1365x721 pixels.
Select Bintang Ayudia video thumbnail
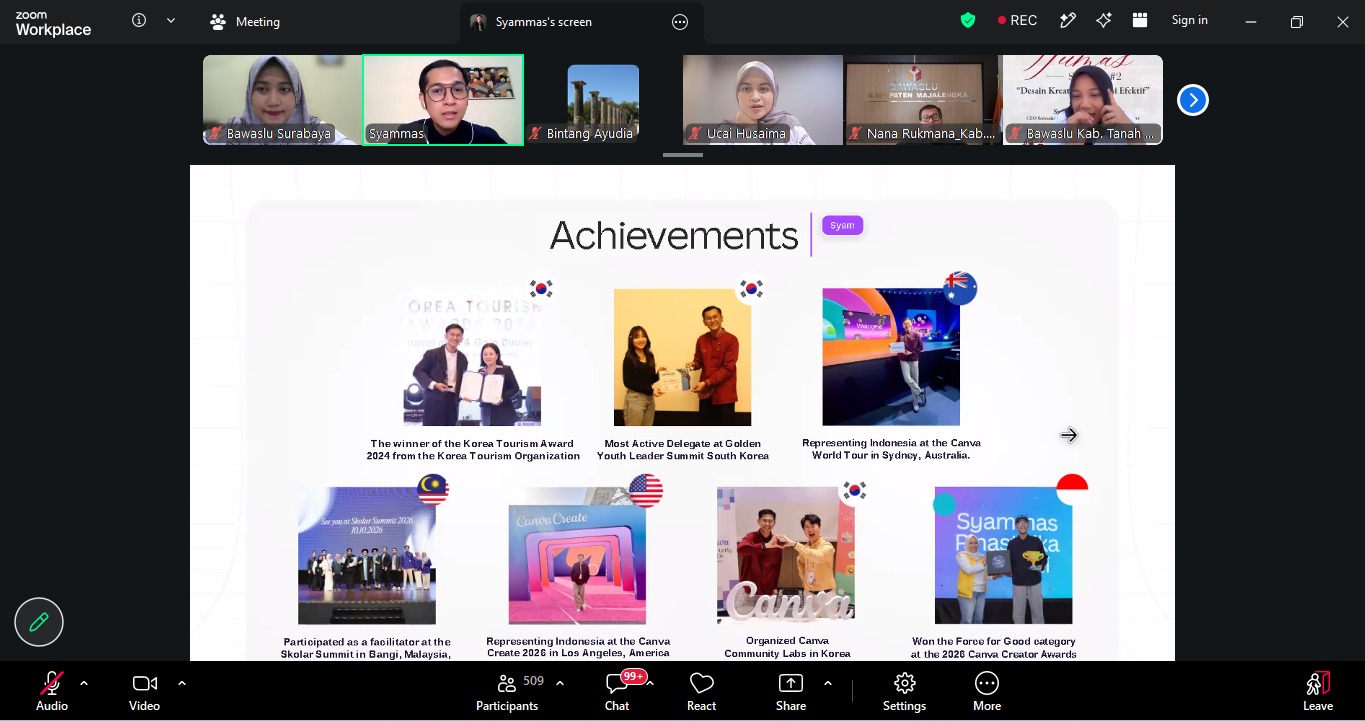coord(603,100)
